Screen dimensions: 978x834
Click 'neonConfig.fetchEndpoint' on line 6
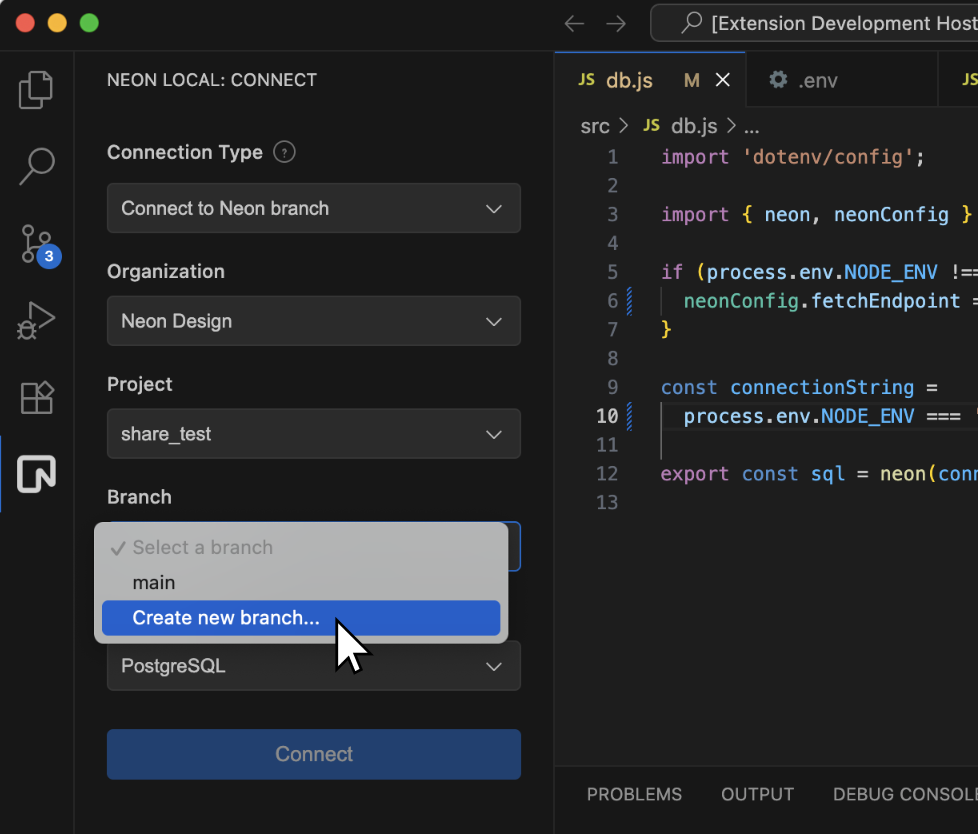click(x=821, y=301)
